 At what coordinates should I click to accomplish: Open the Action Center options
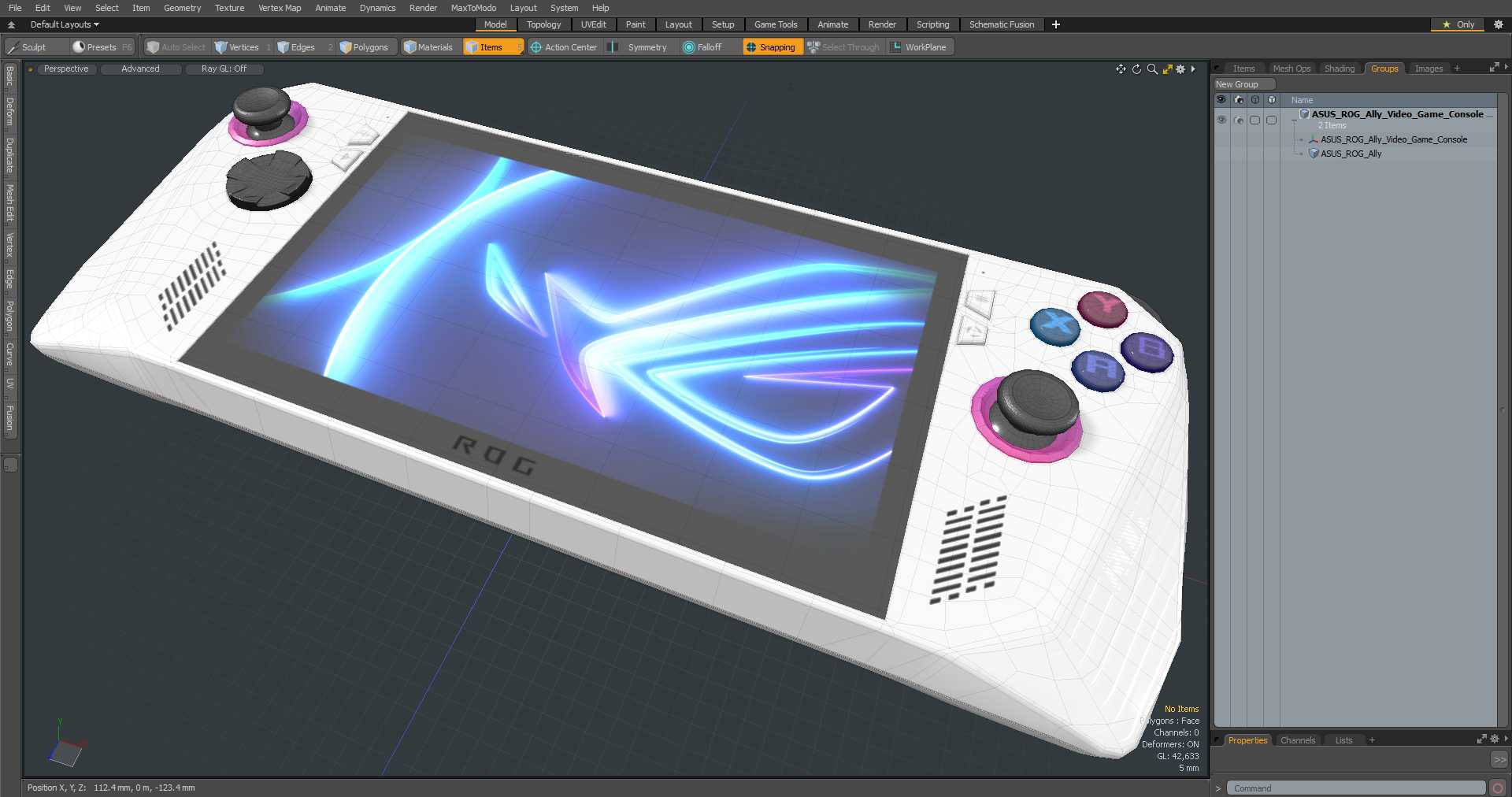(x=564, y=47)
